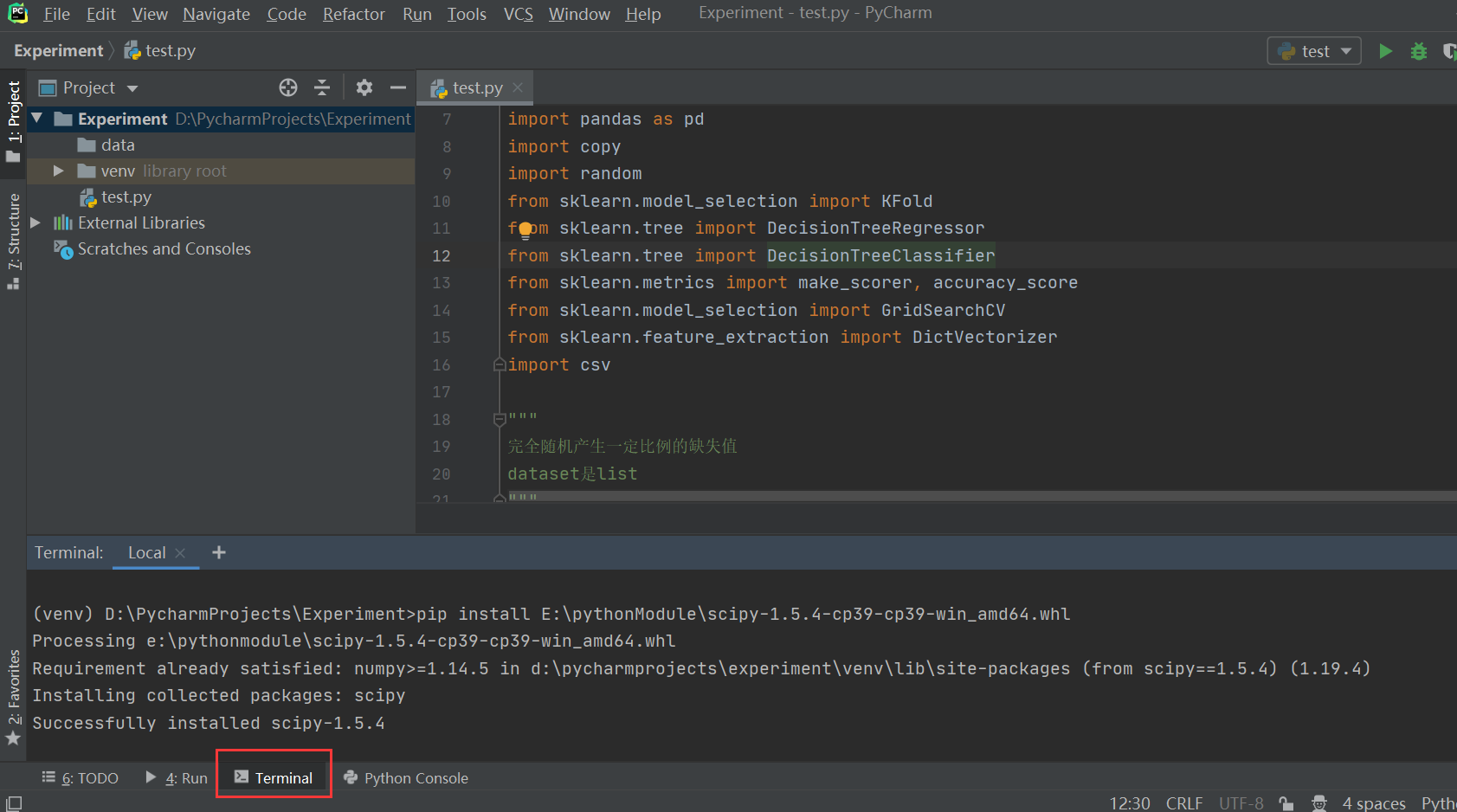Close the test.py editor tab
The height and width of the screenshot is (812, 1457).
pyautogui.click(x=518, y=87)
